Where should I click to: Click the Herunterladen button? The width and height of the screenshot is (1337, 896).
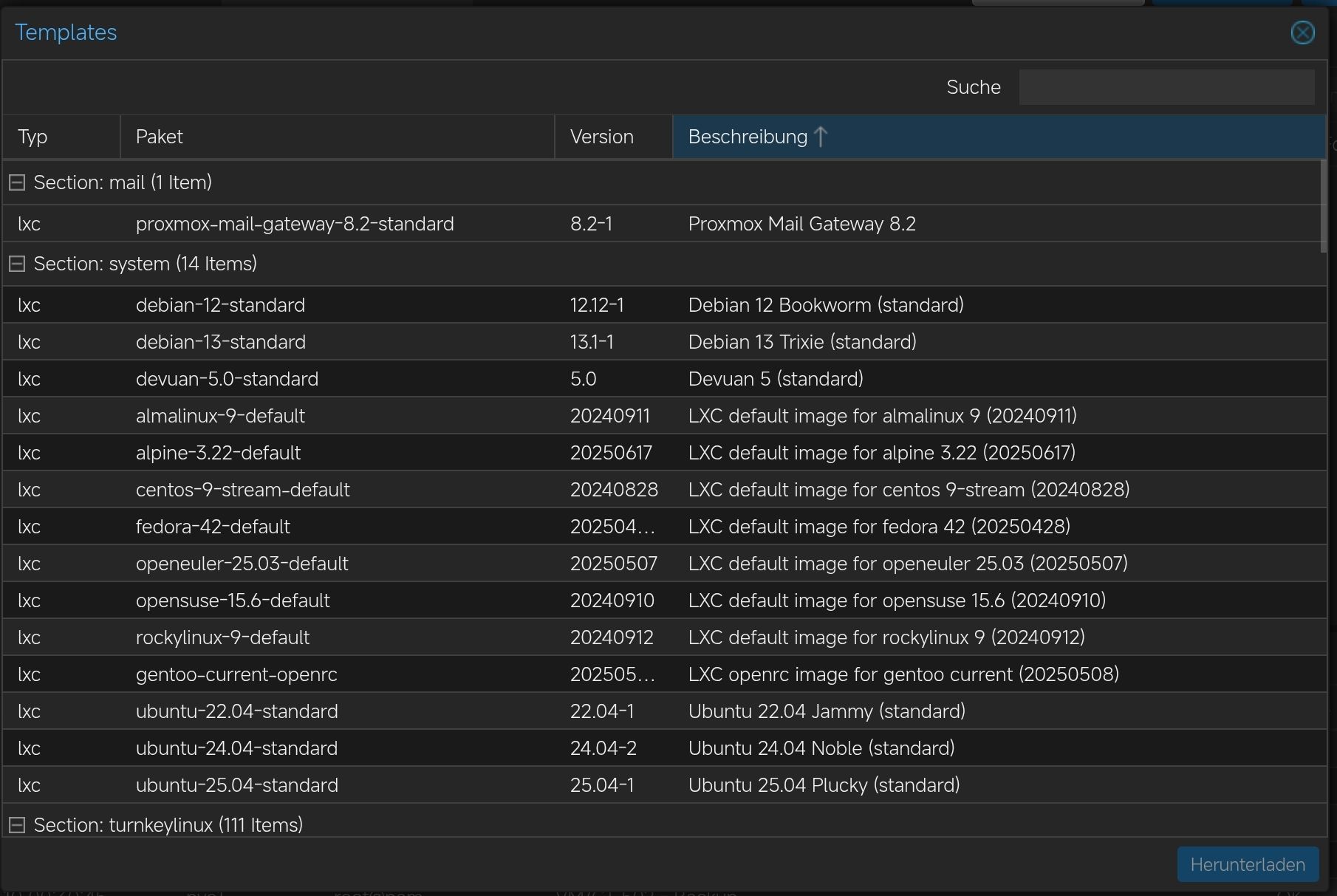[x=1248, y=864]
